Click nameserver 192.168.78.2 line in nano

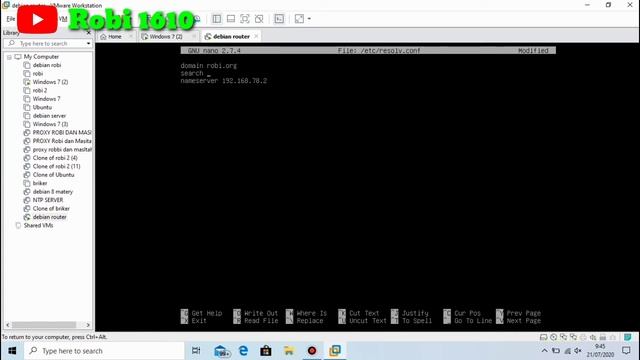point(224,81)
